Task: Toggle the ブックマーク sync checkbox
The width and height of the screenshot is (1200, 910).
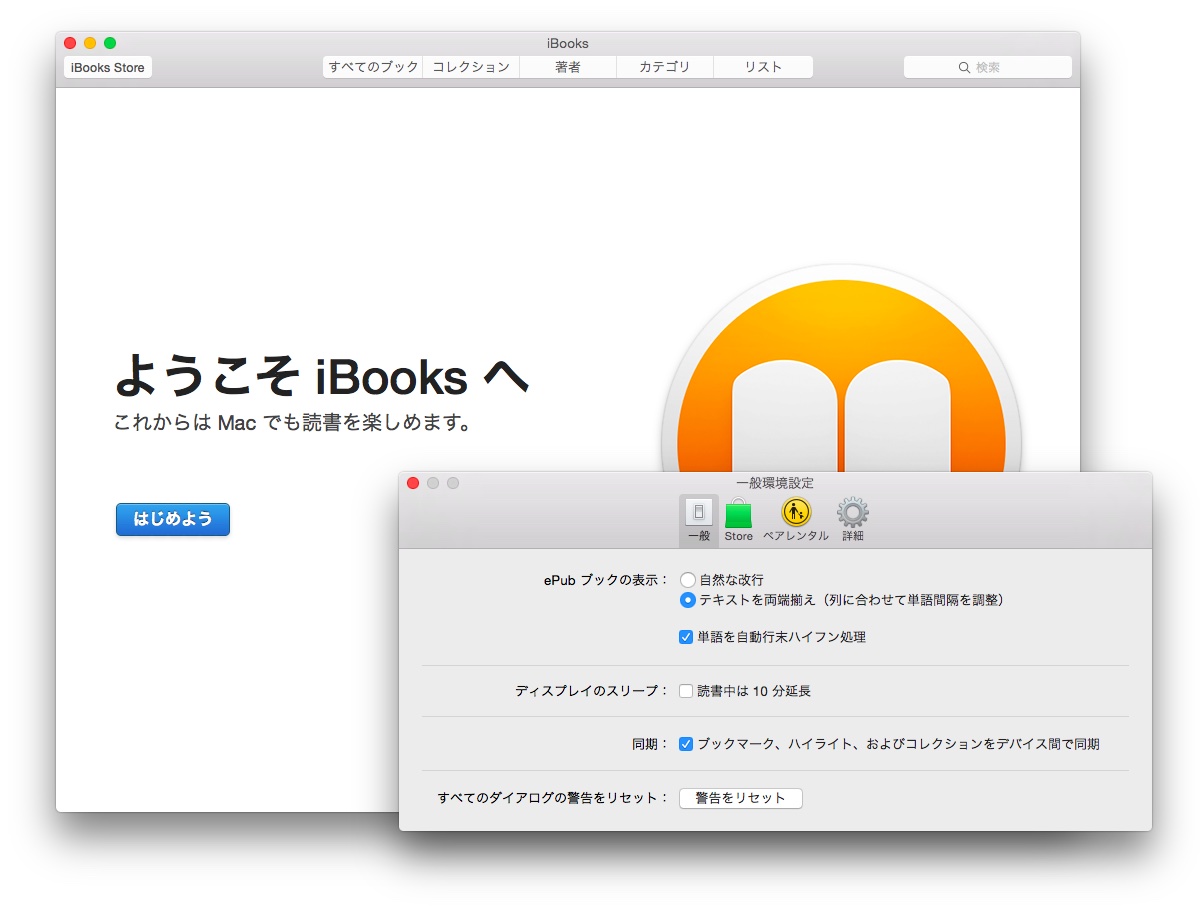Action: coord(686,744)
